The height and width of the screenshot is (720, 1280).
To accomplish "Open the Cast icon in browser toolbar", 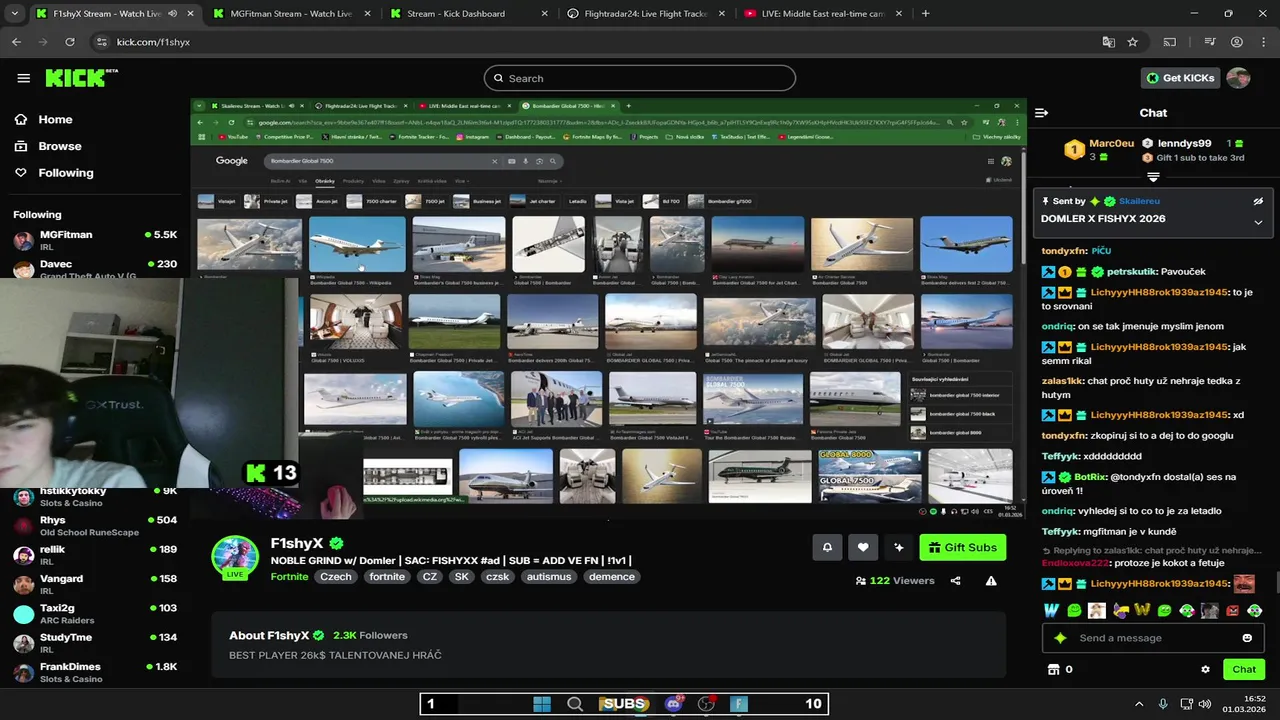I will click(1170, 42).
